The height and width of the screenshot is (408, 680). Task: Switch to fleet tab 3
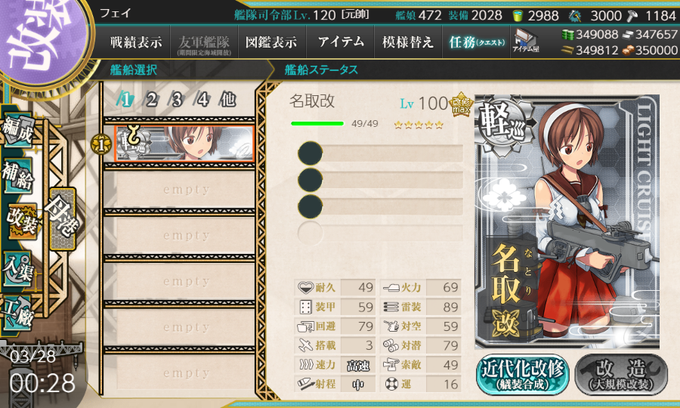(x=177, y=99)
